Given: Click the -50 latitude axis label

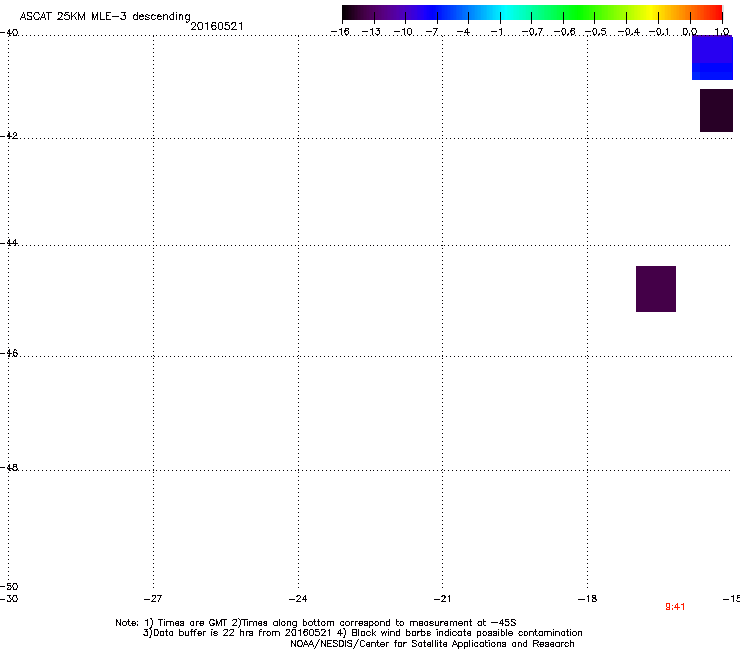Looking at the screenshot, I should point(9,587).
